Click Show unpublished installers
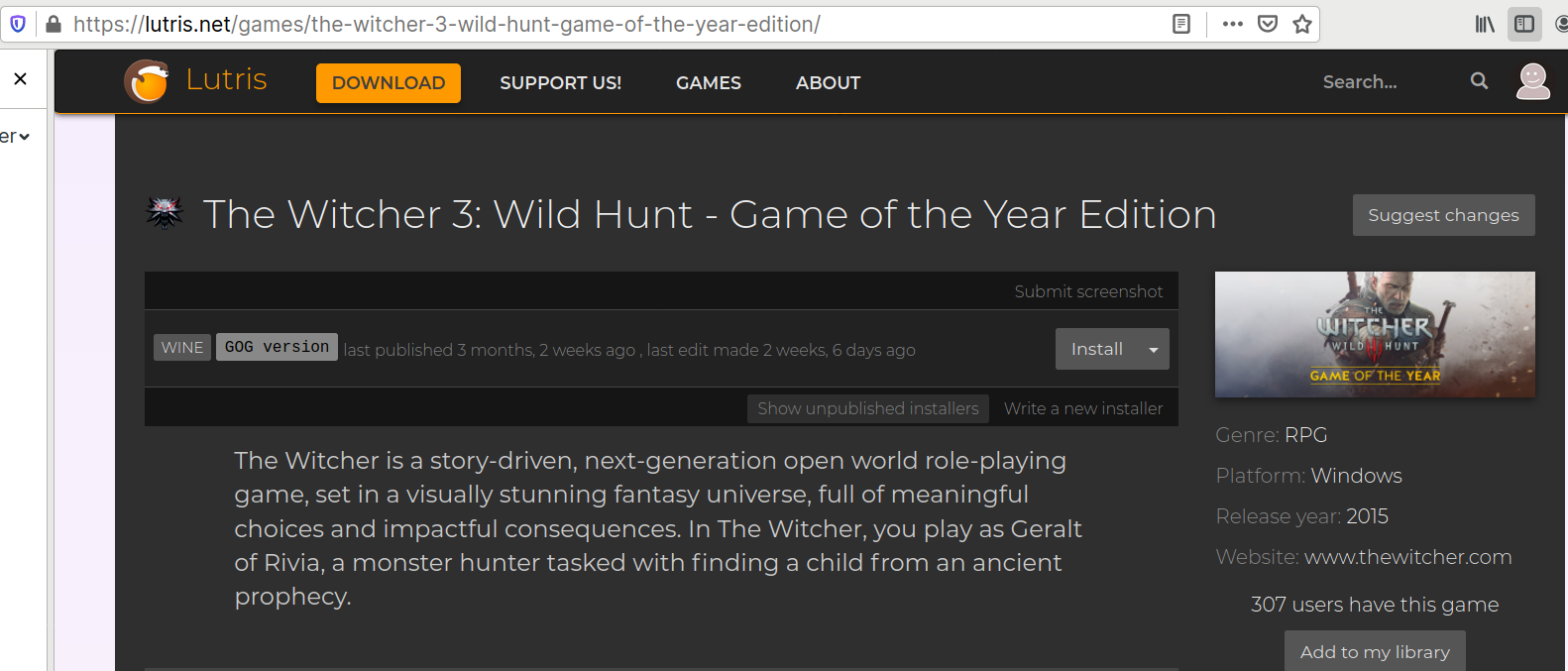This screenshot has height=671, width=1568. [867, 408]
